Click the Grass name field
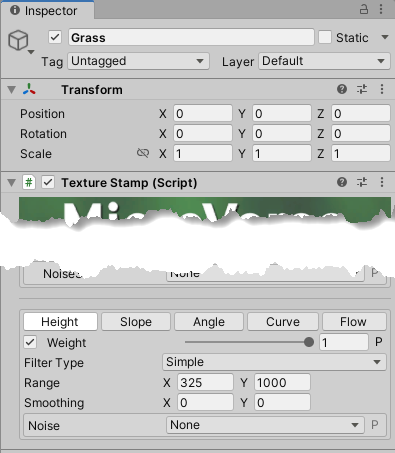The height and width of the screenshot is (453, 395). (191, 37)
